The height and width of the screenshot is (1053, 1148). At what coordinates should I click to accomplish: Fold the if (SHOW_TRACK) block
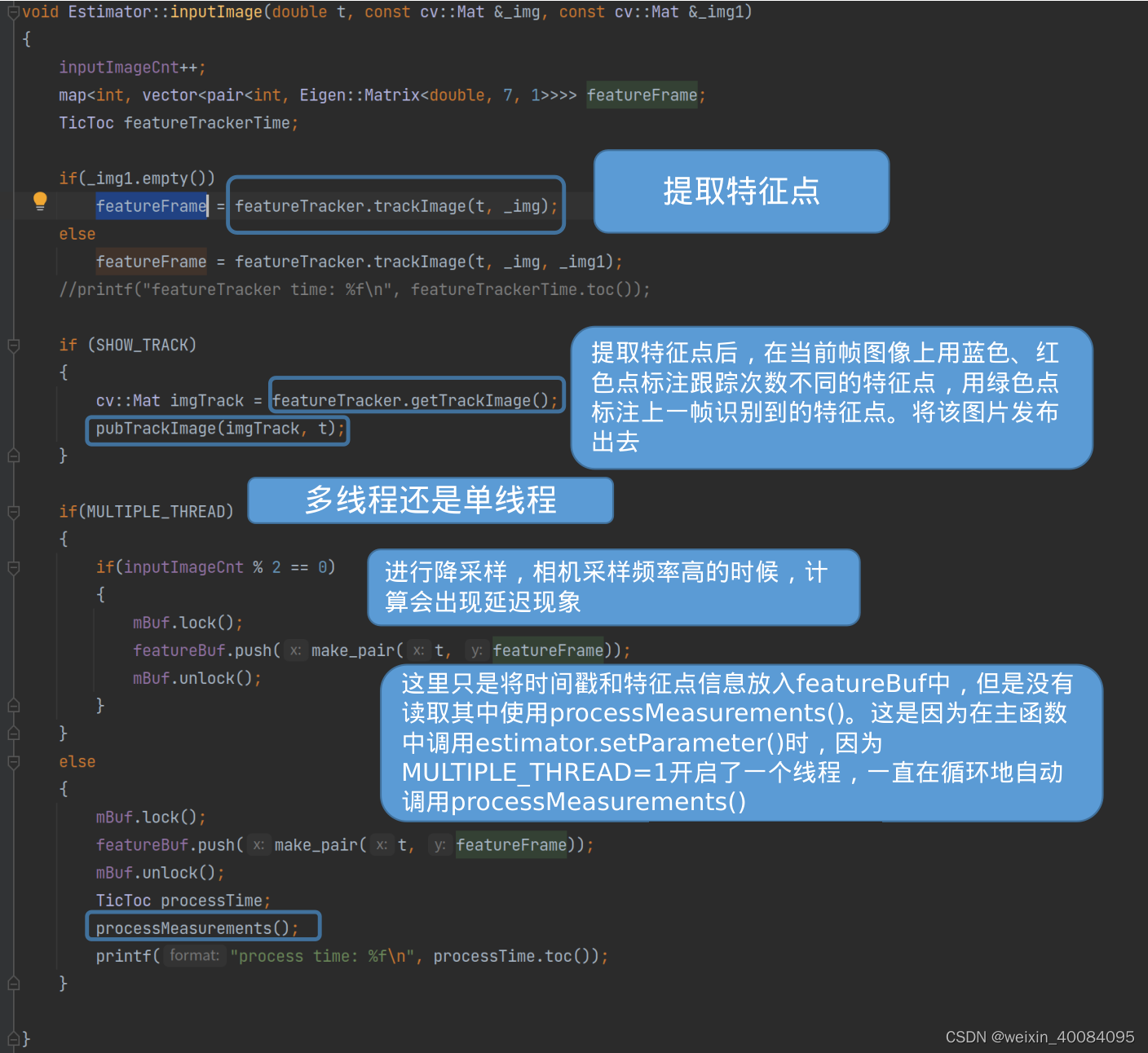[x=14, y=346]
